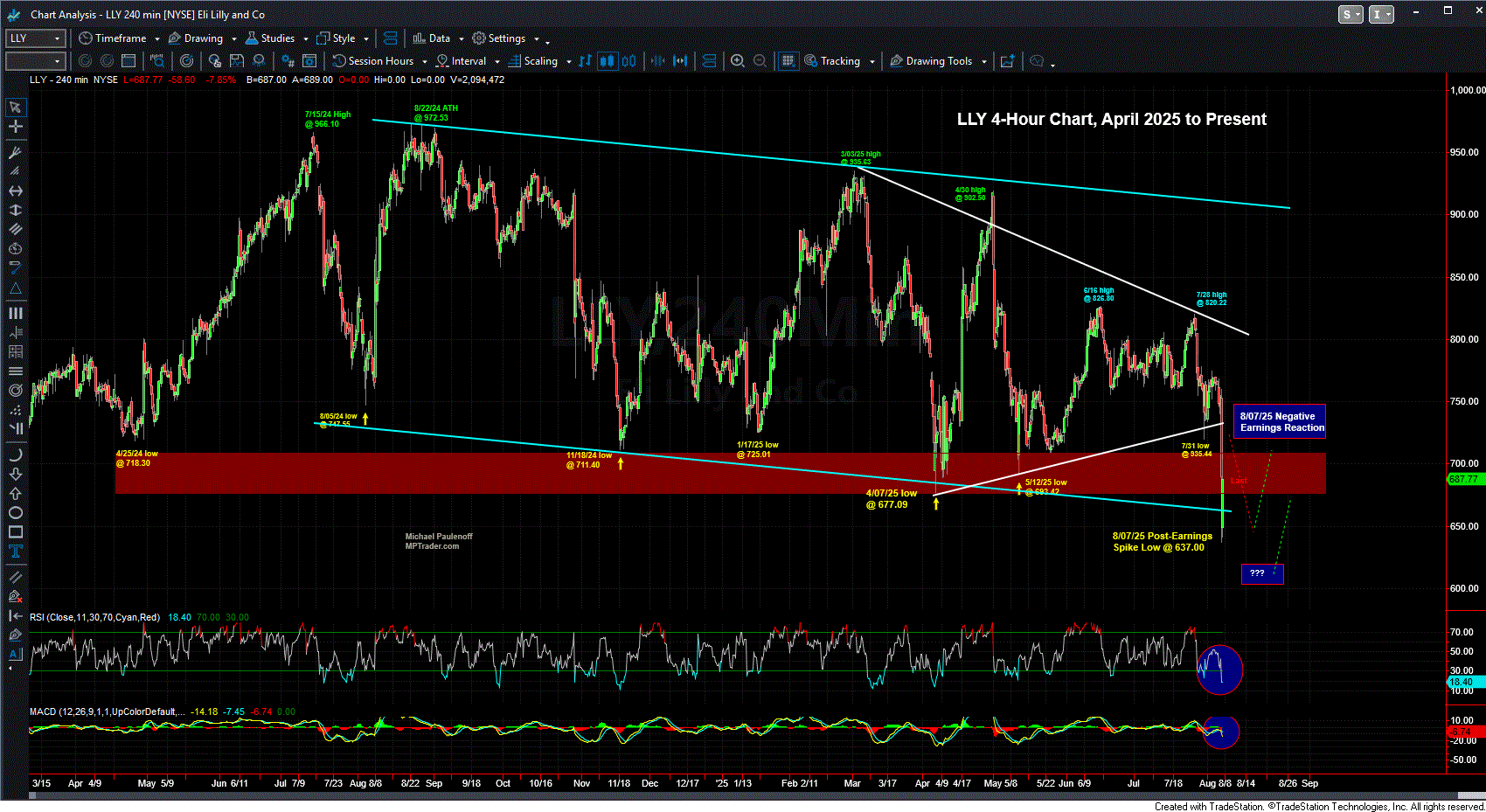This screenshot has width=1486, height=812.
Task: Select the pointer tool in left toolbar
Action: pyautogui.click(x=15, y=108)
